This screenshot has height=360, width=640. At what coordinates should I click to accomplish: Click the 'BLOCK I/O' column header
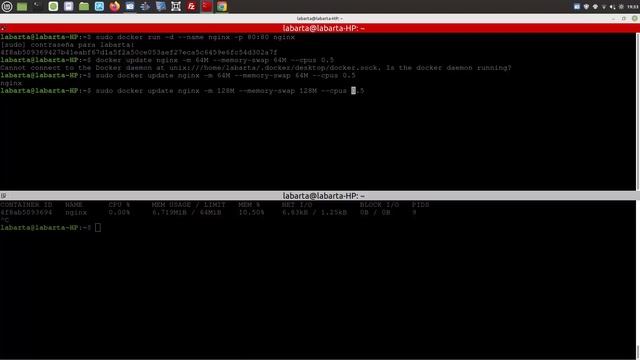379,204
